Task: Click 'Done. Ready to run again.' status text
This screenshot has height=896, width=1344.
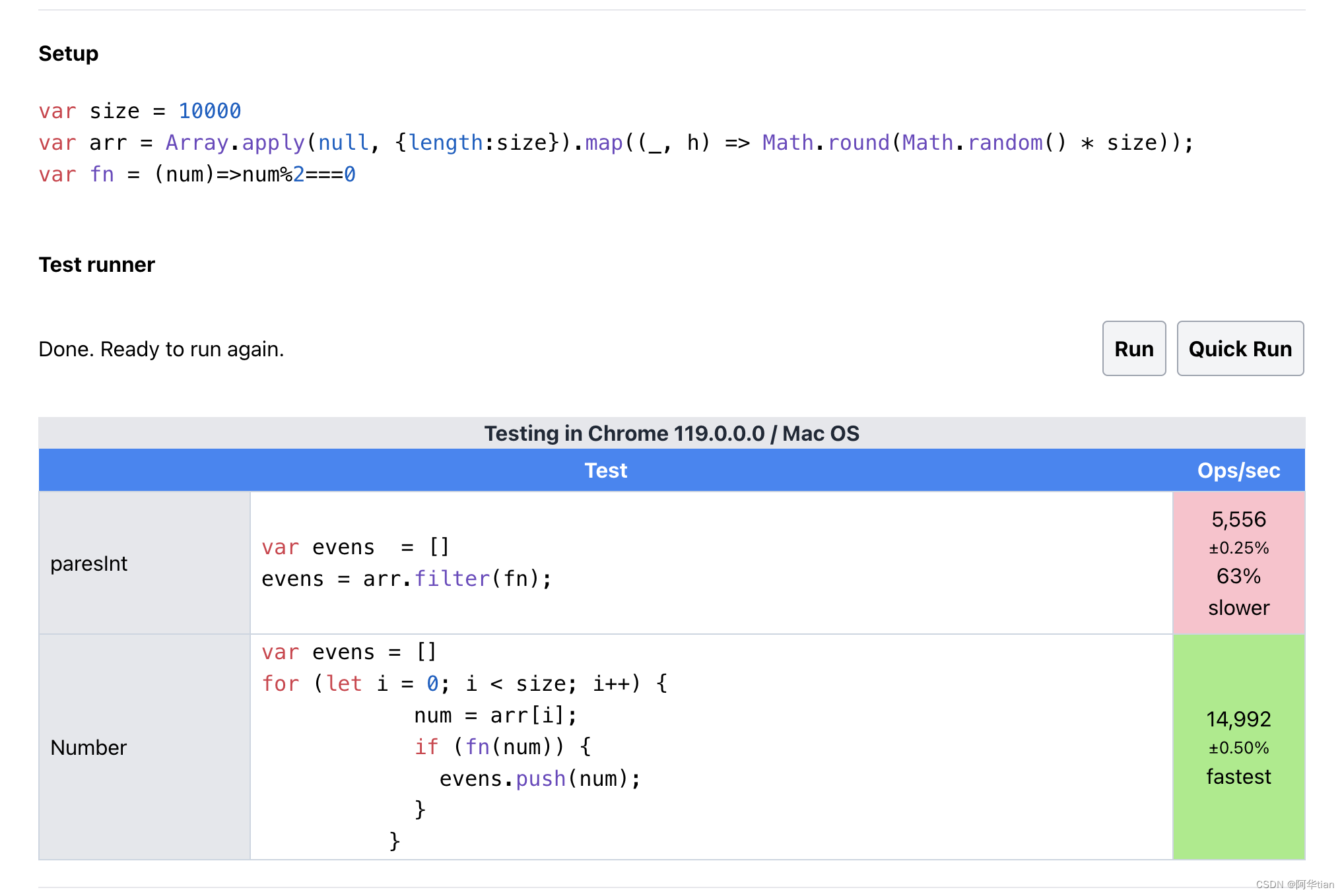Action: [x=161, y=349]
